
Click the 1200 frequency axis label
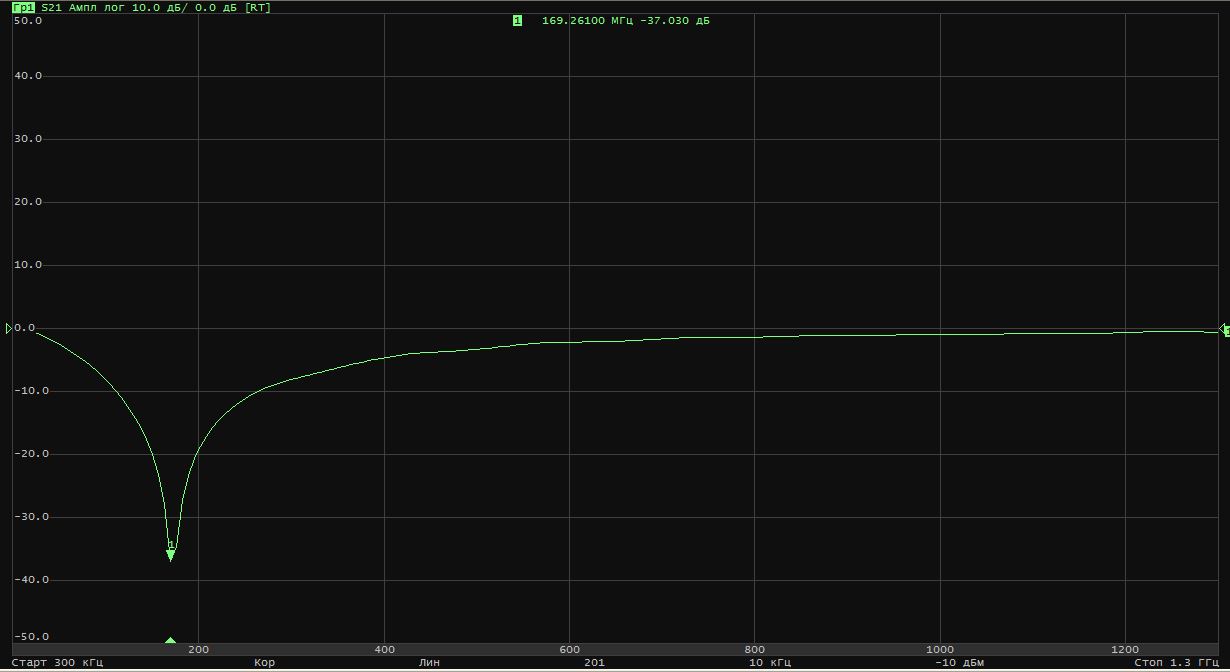click(1125, 649)
